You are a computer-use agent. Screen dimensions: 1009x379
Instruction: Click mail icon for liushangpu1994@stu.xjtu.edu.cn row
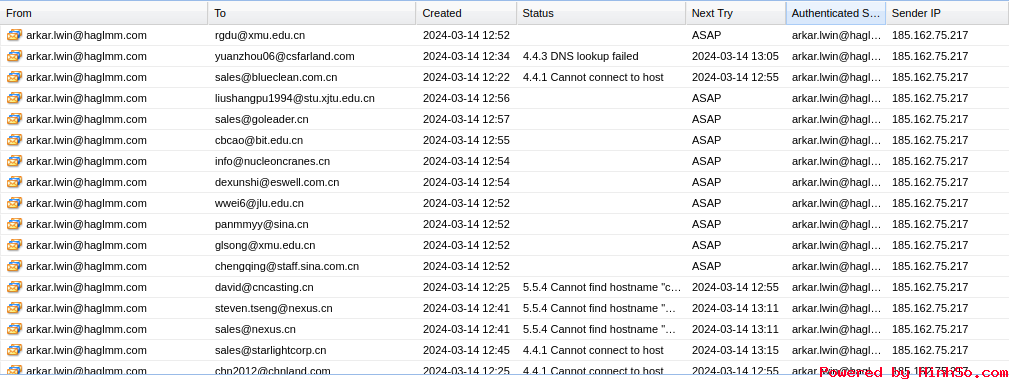tap(14, 98)
